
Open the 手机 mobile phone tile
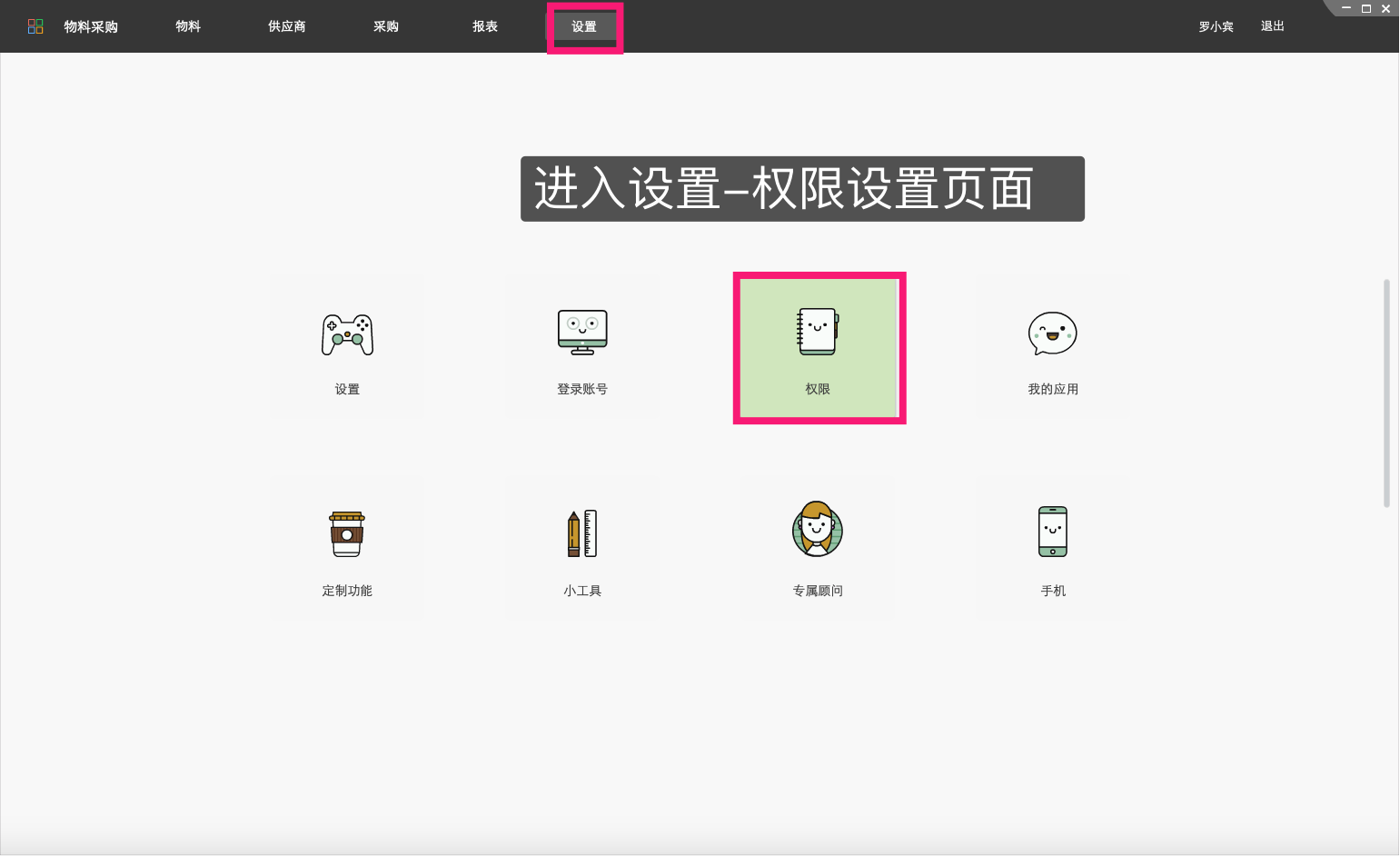[x=1052, y=548]
